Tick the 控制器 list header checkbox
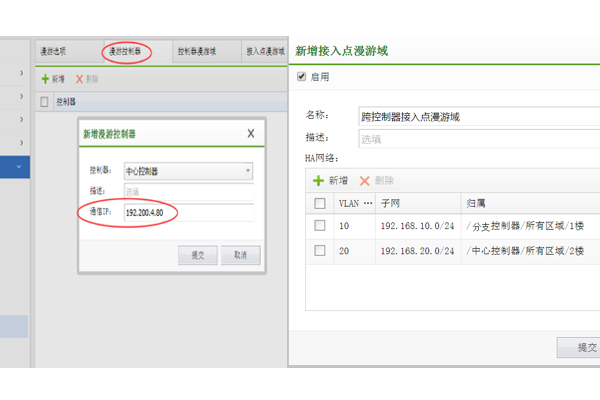The height and width of the screenshot is (400, 600). click(x=45, y=101)
